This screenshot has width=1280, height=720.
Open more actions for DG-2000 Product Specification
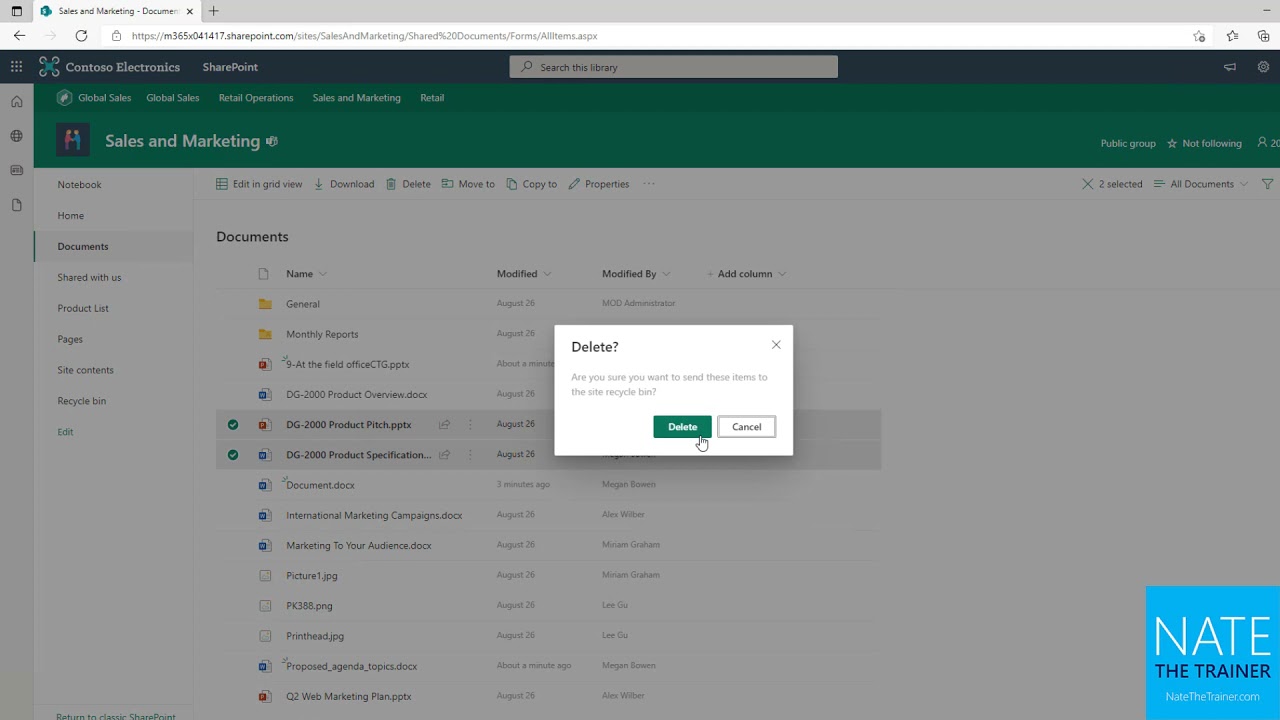(x=470, y=455)
